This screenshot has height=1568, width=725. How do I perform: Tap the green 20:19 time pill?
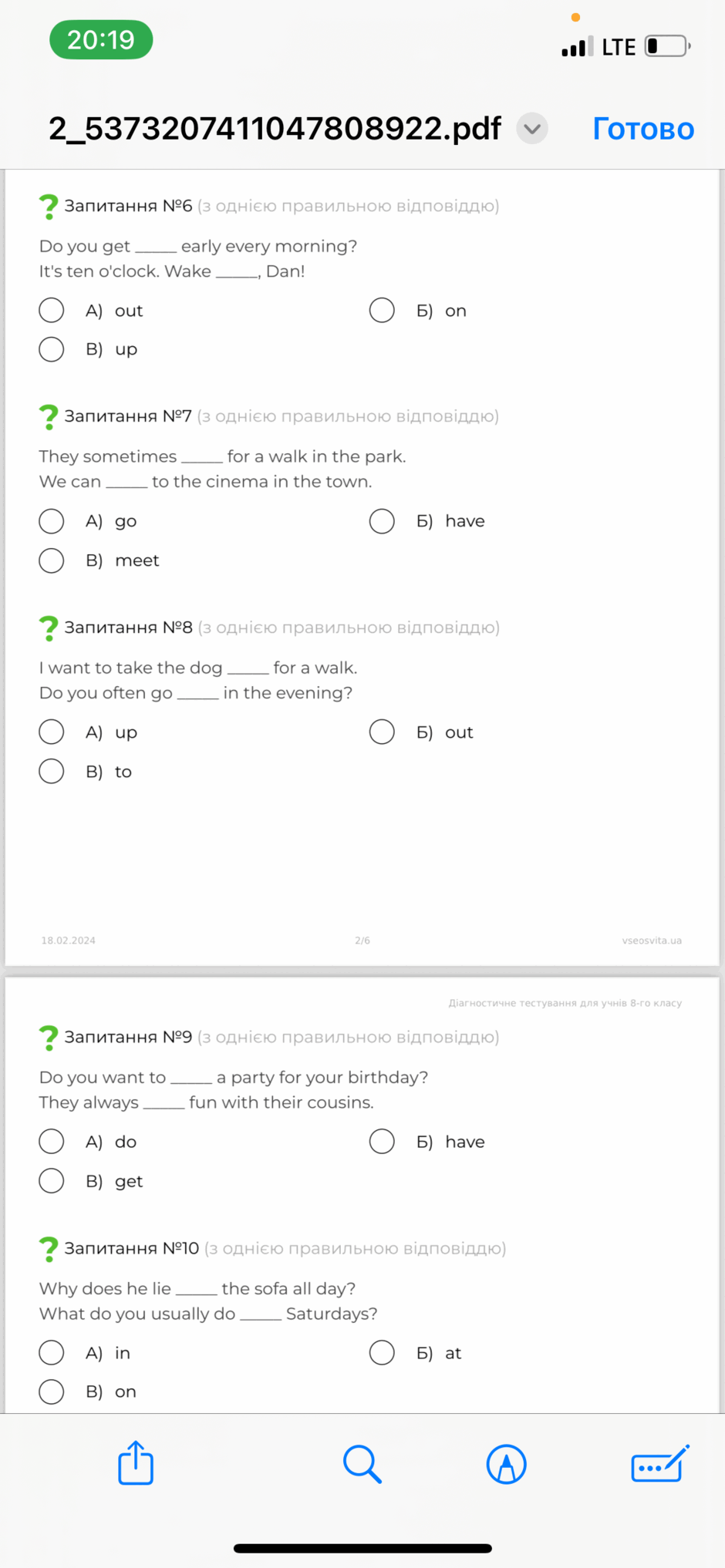pyautogui.click(x=101, y=40)
